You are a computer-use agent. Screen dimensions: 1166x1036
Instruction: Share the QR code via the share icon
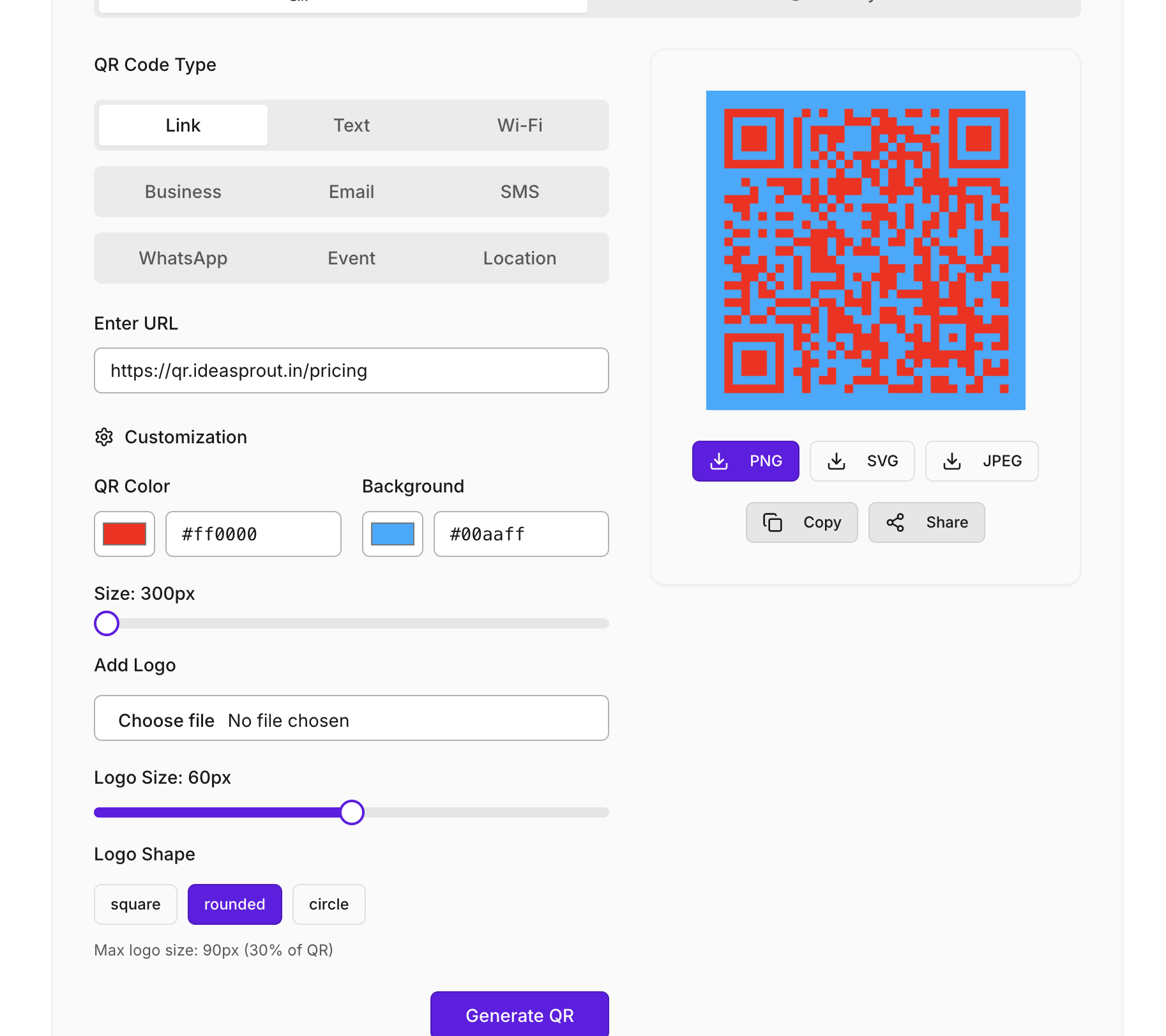pyautogui.click(x=896, y=522)
